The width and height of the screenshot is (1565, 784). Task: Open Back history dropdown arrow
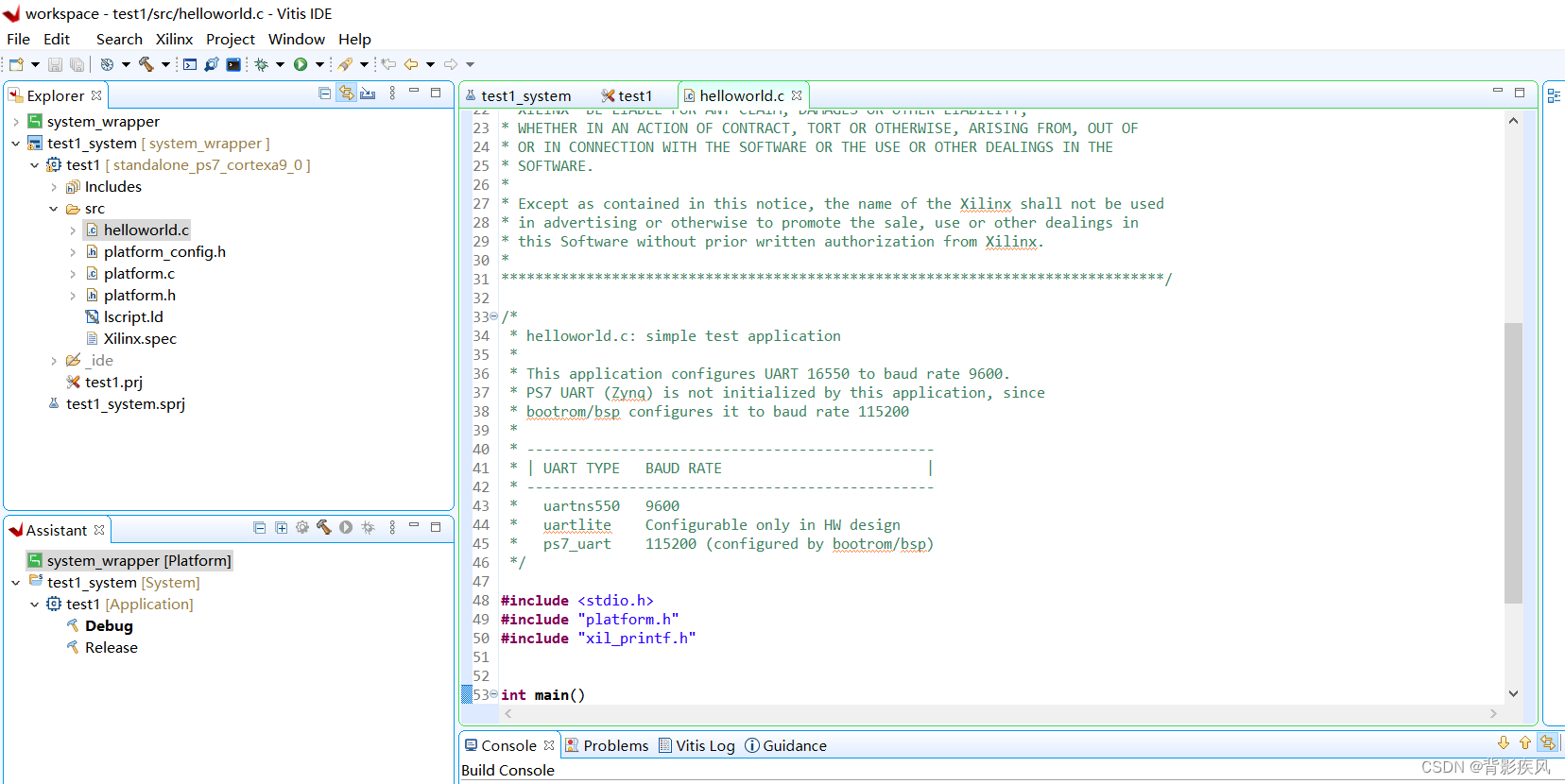[x=430, y=64]
